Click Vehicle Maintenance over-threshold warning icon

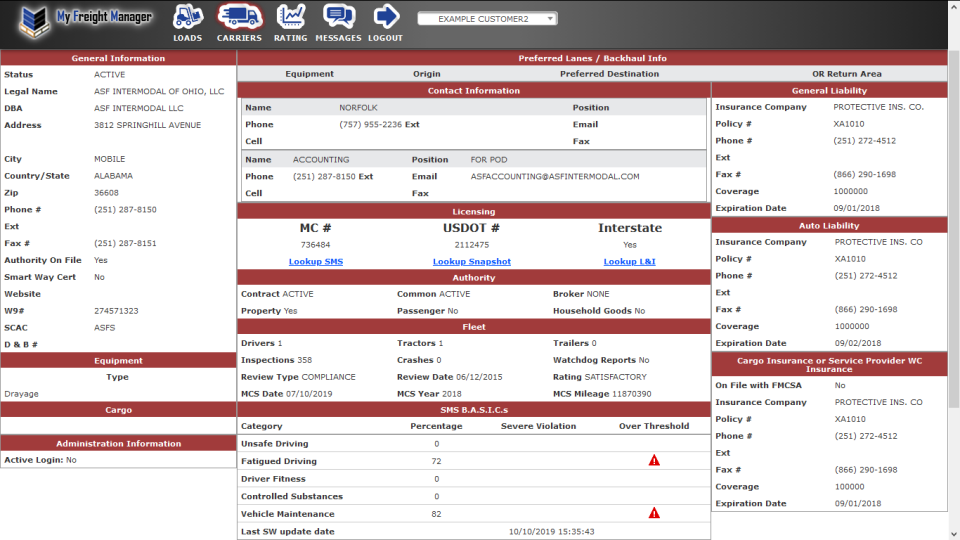pos(654,513)
